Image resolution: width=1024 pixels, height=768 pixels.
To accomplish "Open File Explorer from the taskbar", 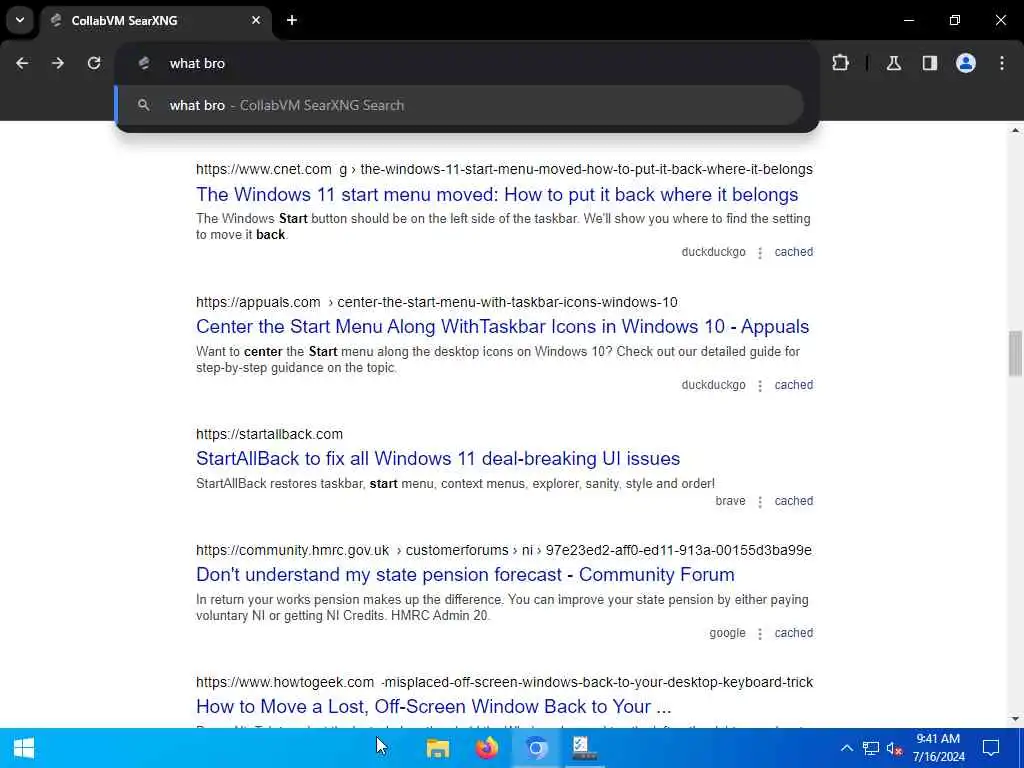I will (x=438, y=748).
